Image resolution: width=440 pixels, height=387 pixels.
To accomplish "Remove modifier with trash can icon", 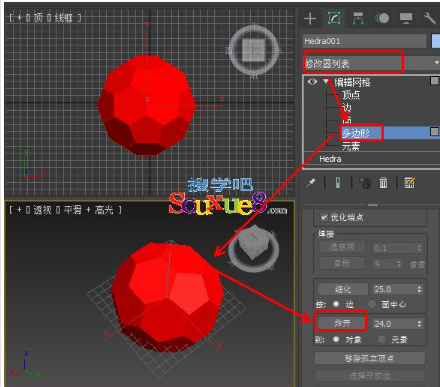I will pos(383,183).
